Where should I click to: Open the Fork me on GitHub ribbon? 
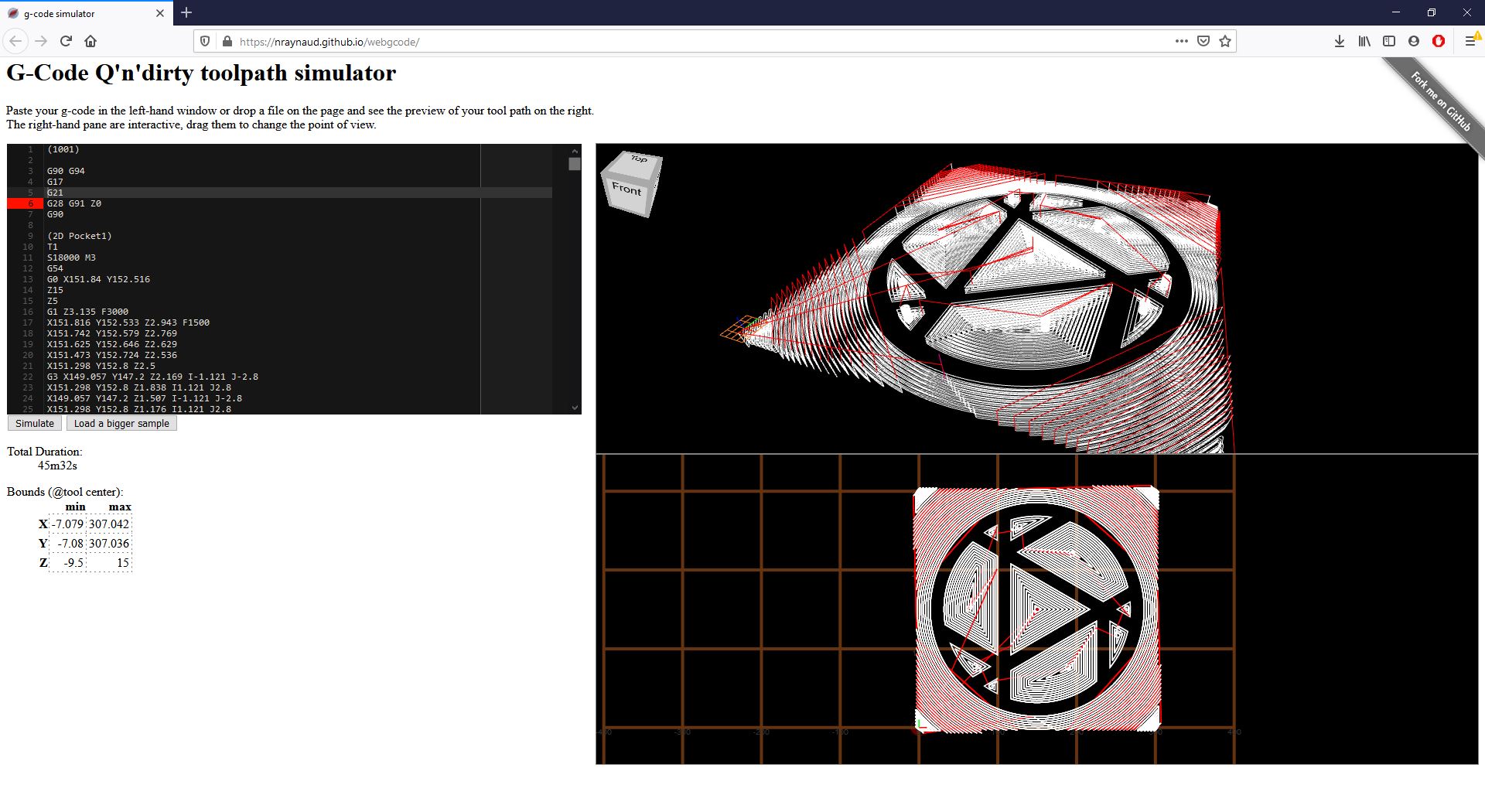coord(1440,101)
